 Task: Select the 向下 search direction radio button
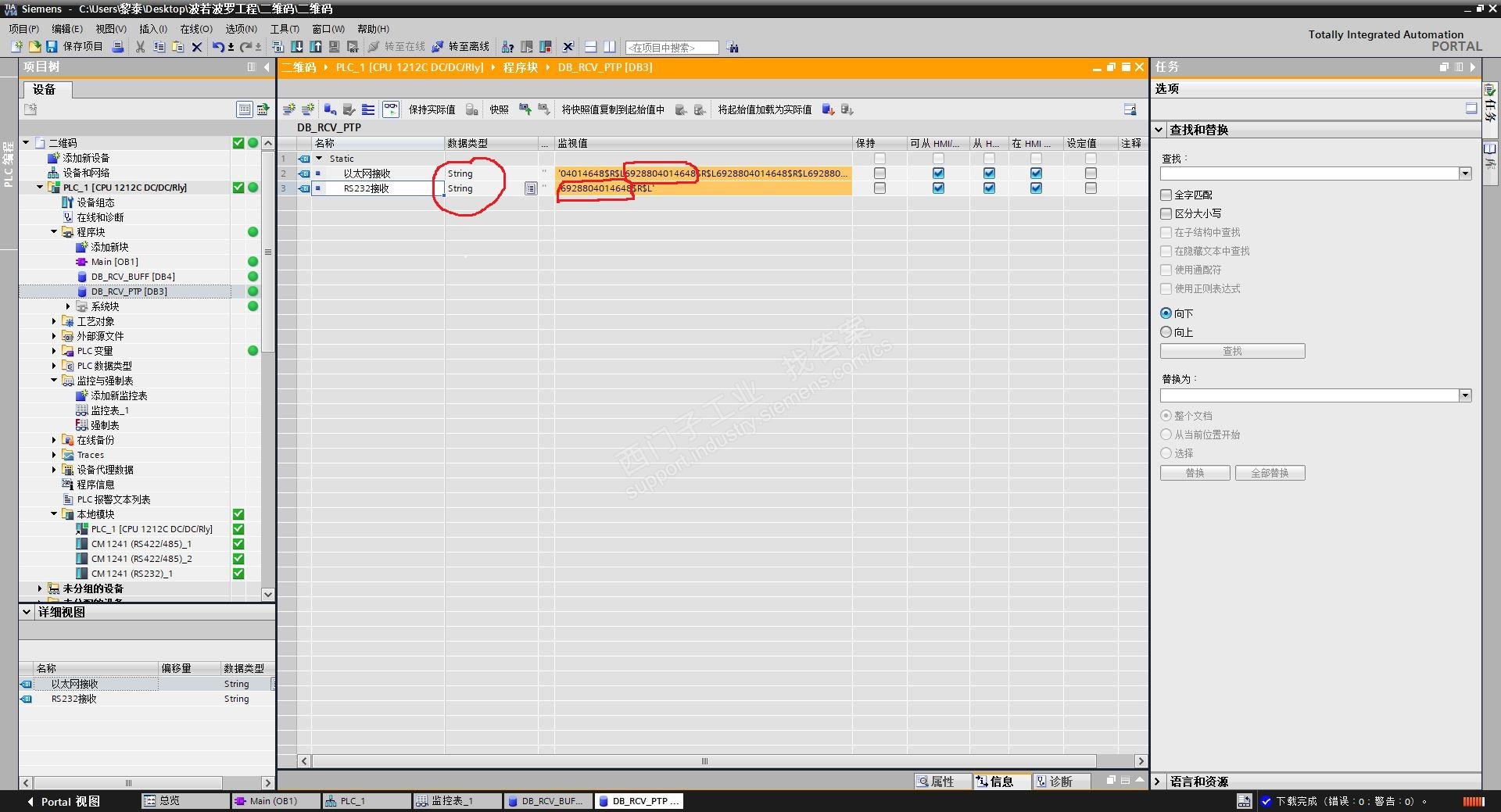(1166, 313)
